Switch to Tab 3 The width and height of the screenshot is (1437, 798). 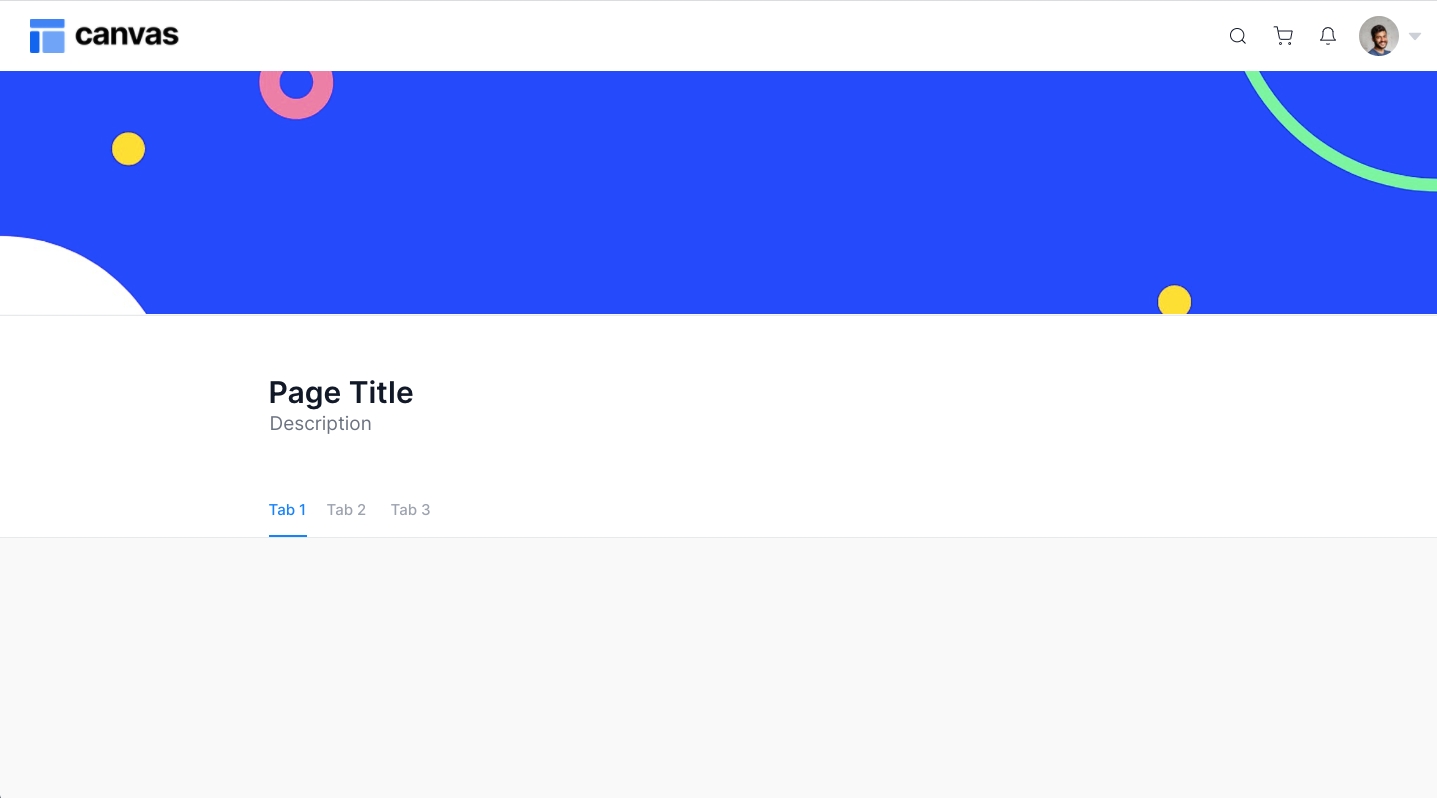[x=410, y=510]
